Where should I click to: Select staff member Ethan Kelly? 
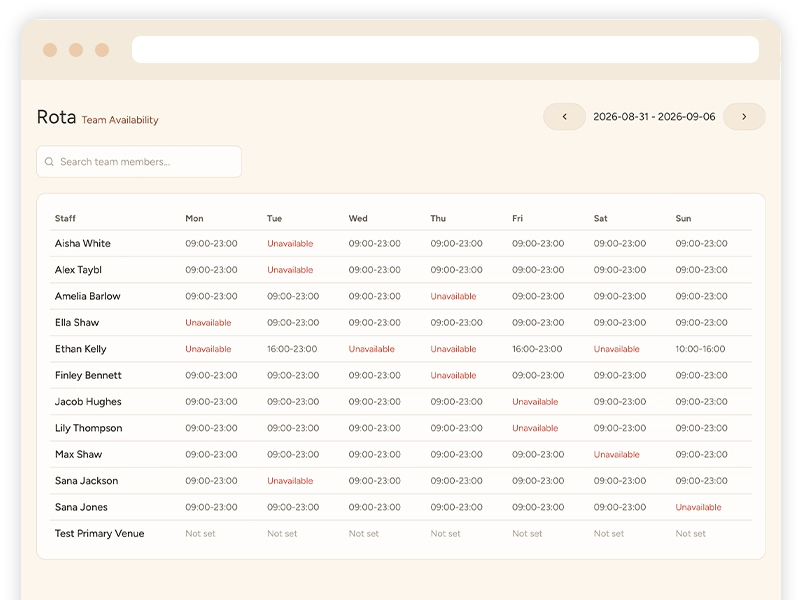[81, 349]
